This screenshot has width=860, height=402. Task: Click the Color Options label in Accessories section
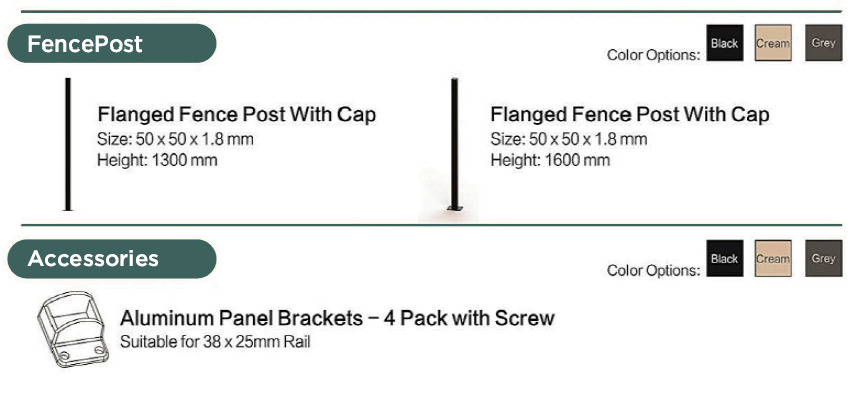[x=654, y=270]
